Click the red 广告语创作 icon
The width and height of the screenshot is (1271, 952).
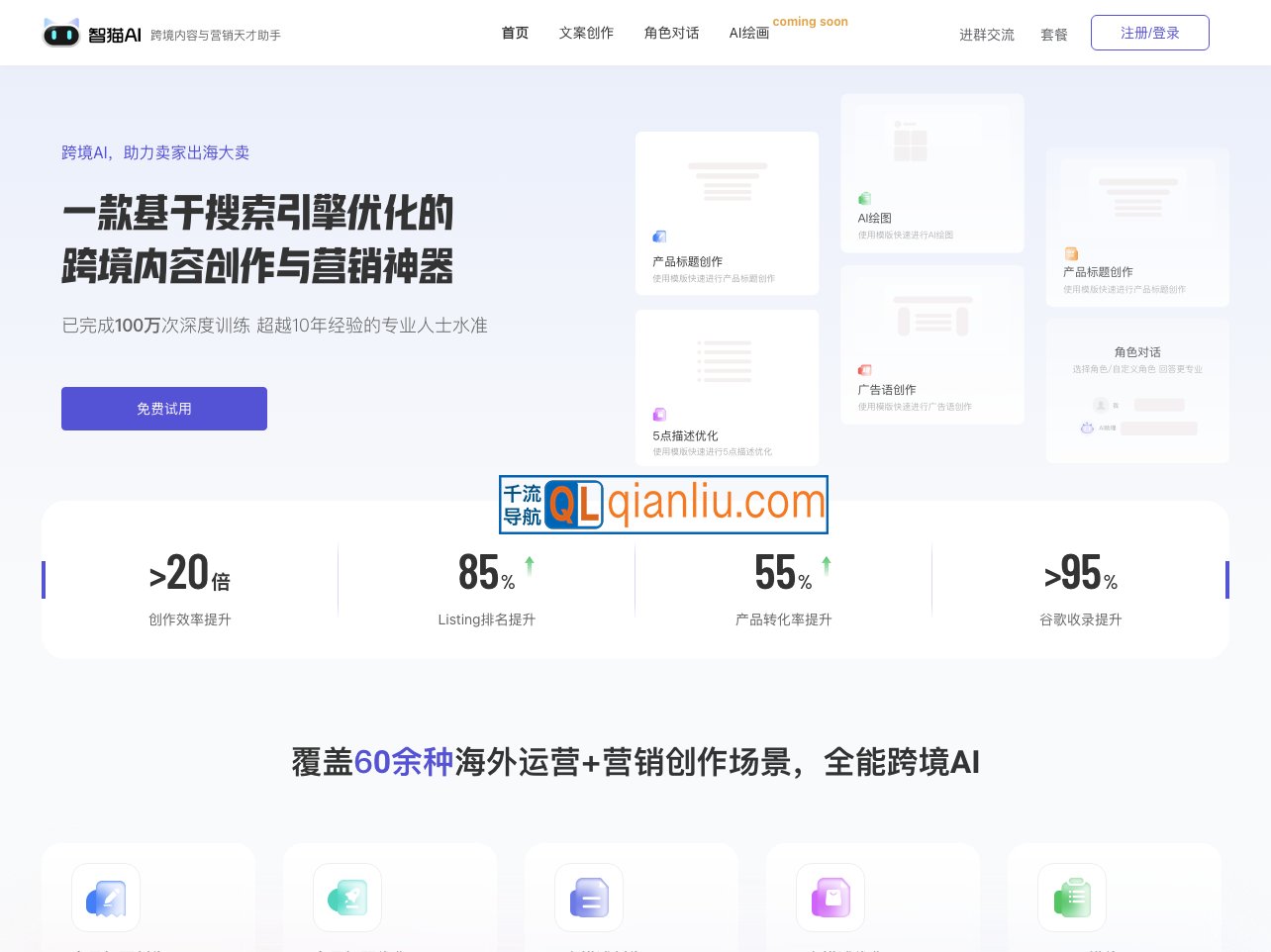coord(864,368)
